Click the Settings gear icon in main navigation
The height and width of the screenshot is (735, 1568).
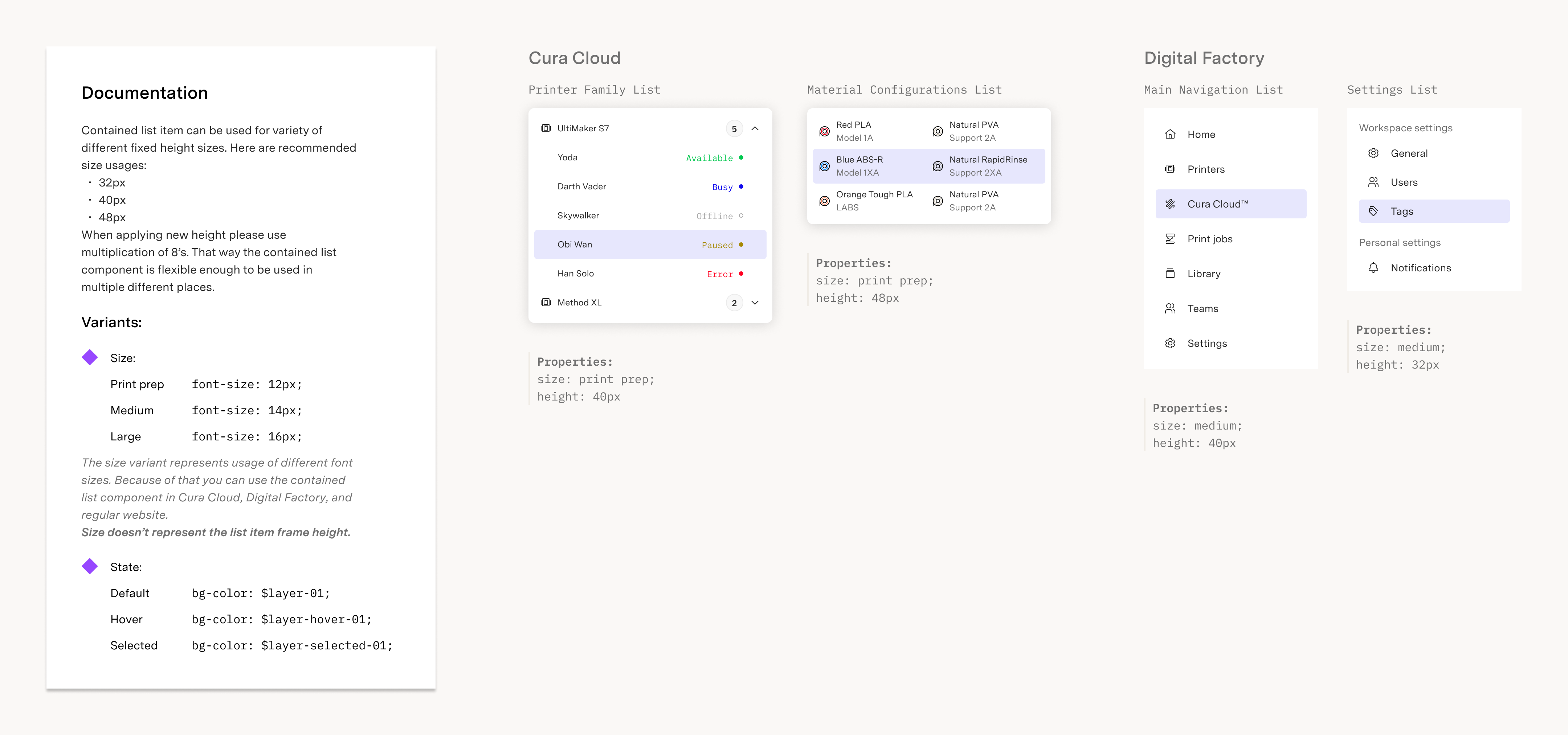pos(1170,343)
